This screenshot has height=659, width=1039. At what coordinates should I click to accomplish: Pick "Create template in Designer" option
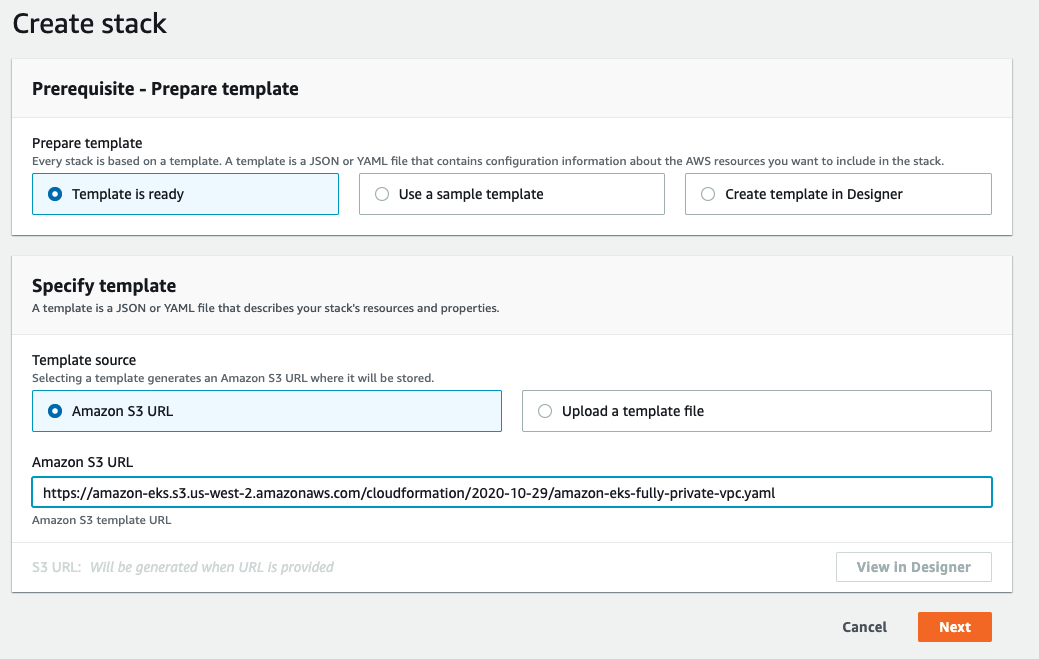[x=709, y=194]
